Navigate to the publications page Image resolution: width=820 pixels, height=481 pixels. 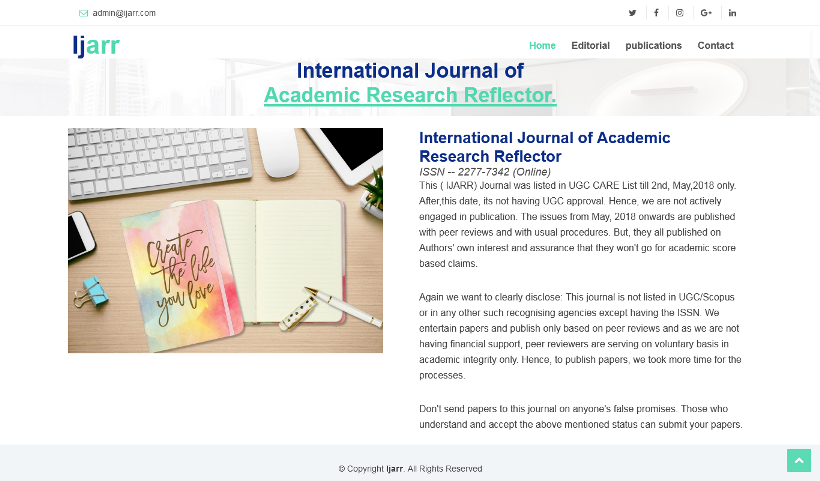tap(653, 46)
